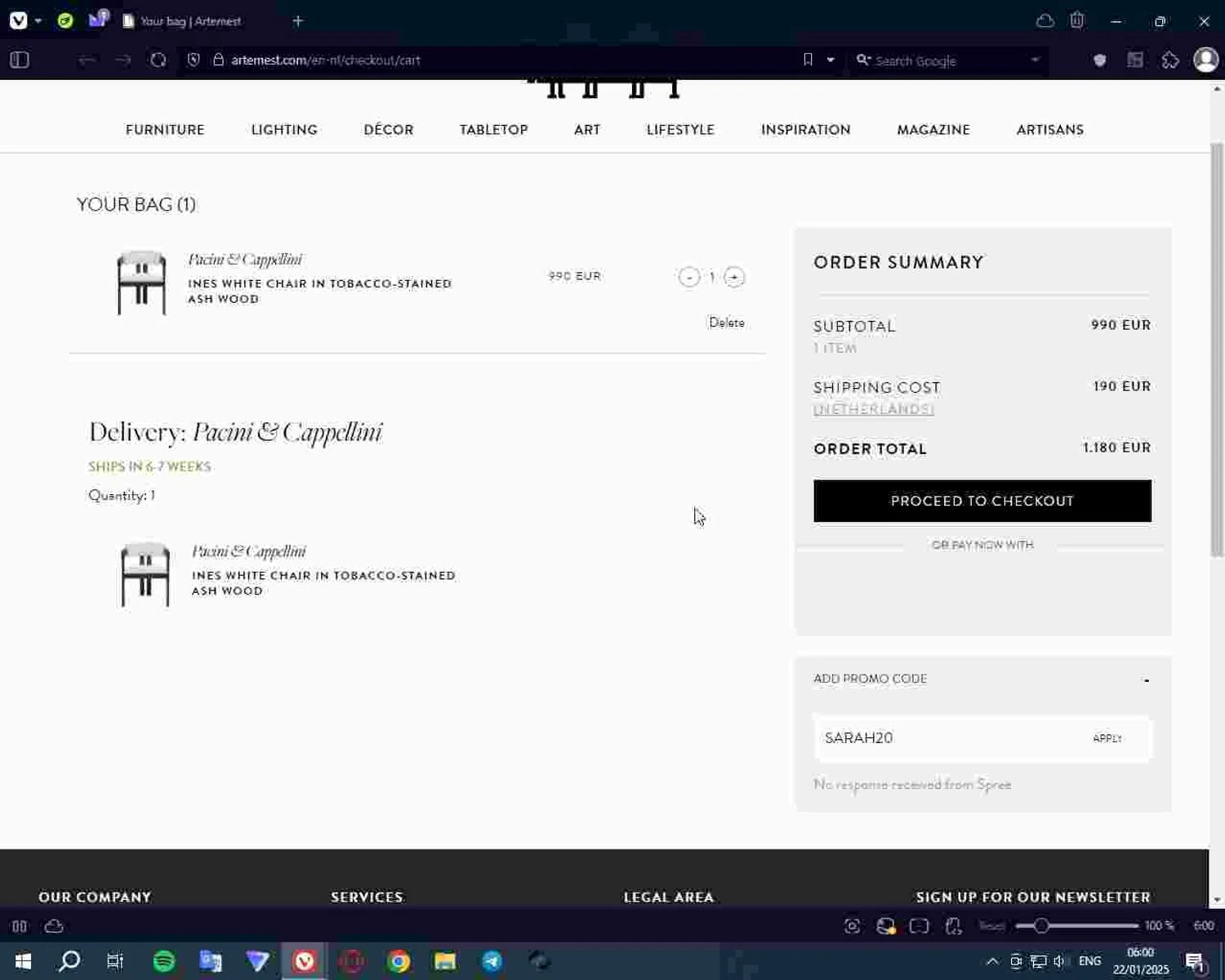Viewport: 1225px width, 980px height.
Task: Open search engine selector magnifier
Action: (862, 60)
